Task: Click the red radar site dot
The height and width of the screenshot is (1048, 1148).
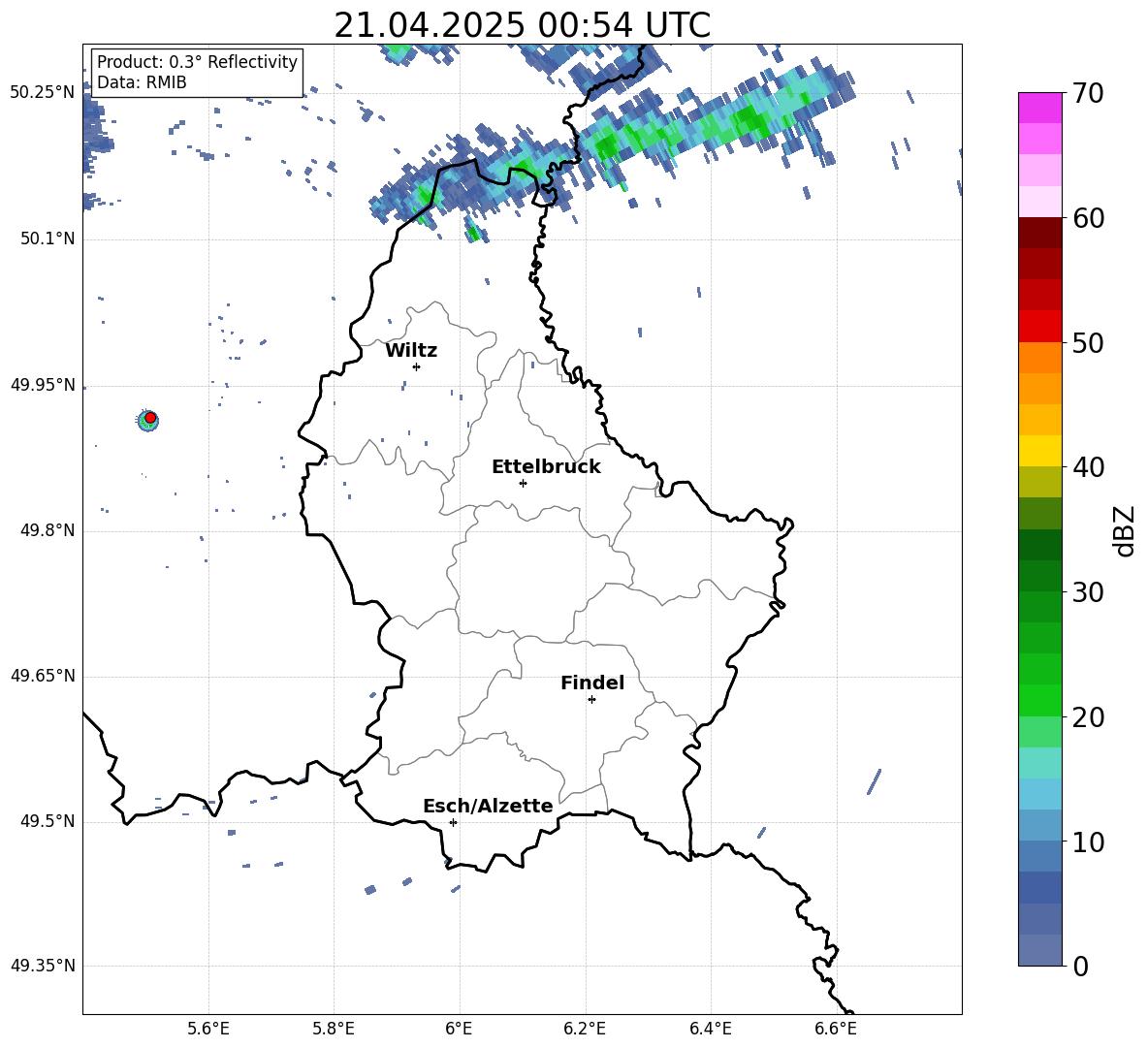Action: [150, 418]
